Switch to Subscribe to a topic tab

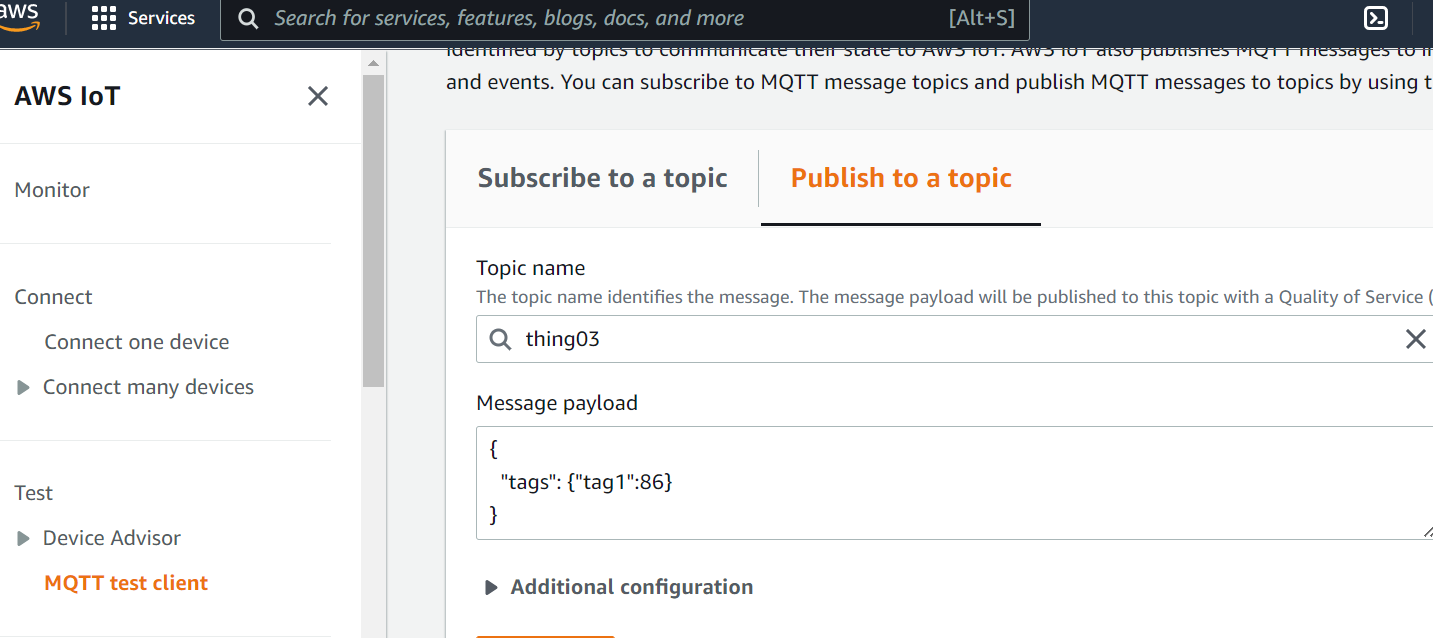coord(602,178)
